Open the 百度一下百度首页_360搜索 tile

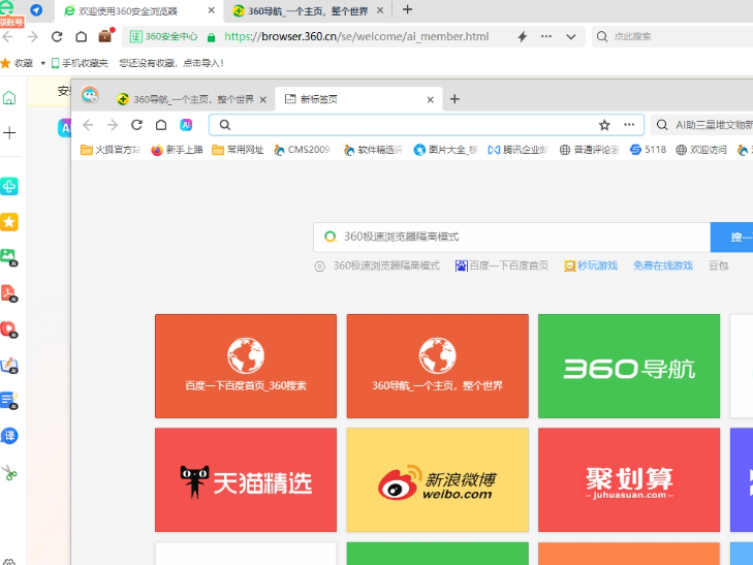pos(246,366)
